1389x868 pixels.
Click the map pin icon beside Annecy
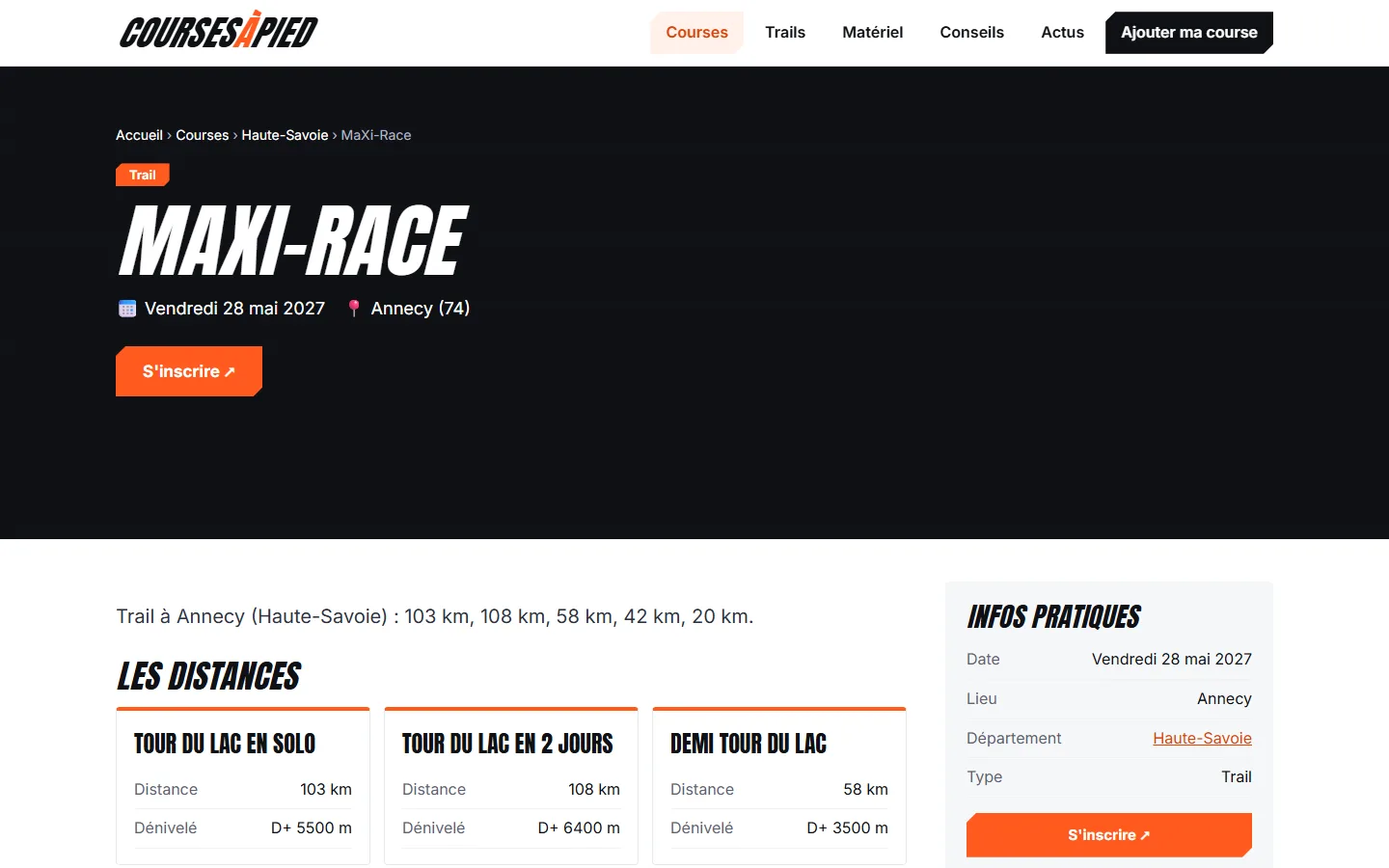tap(354, 309)
